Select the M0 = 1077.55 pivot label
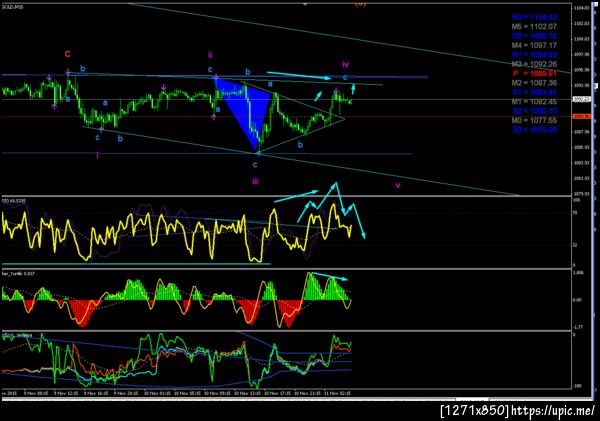Image resolution: width=600 pixels, height=421 pixels. tap(534, 121)
